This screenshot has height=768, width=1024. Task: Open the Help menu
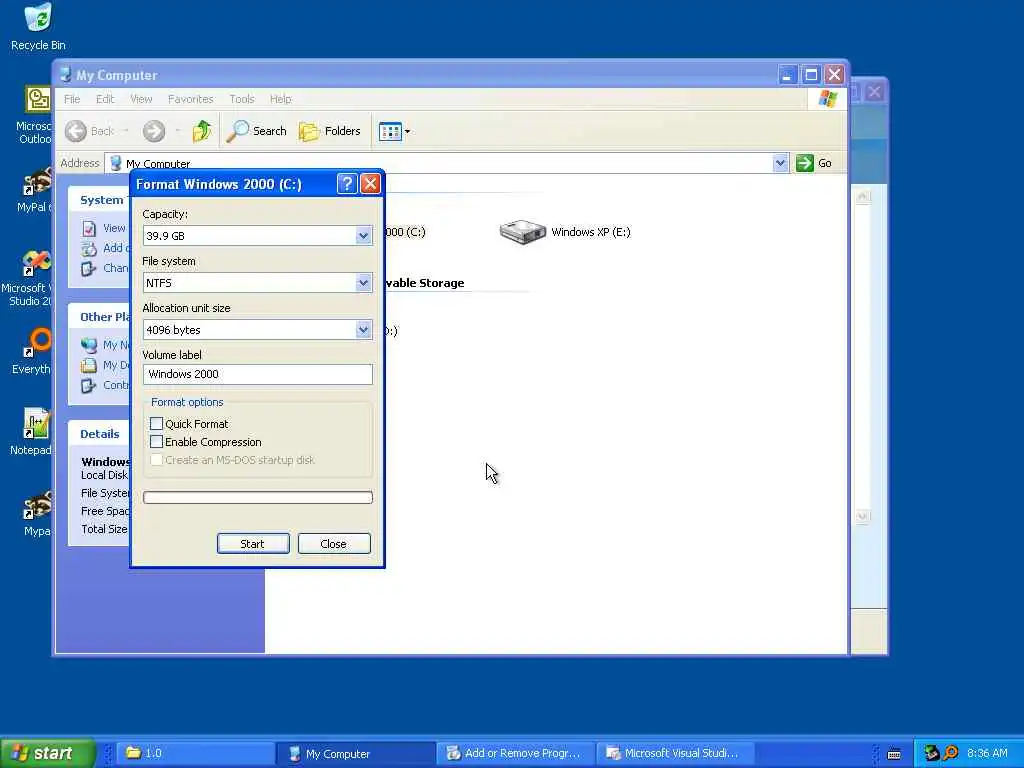[281, 99]
